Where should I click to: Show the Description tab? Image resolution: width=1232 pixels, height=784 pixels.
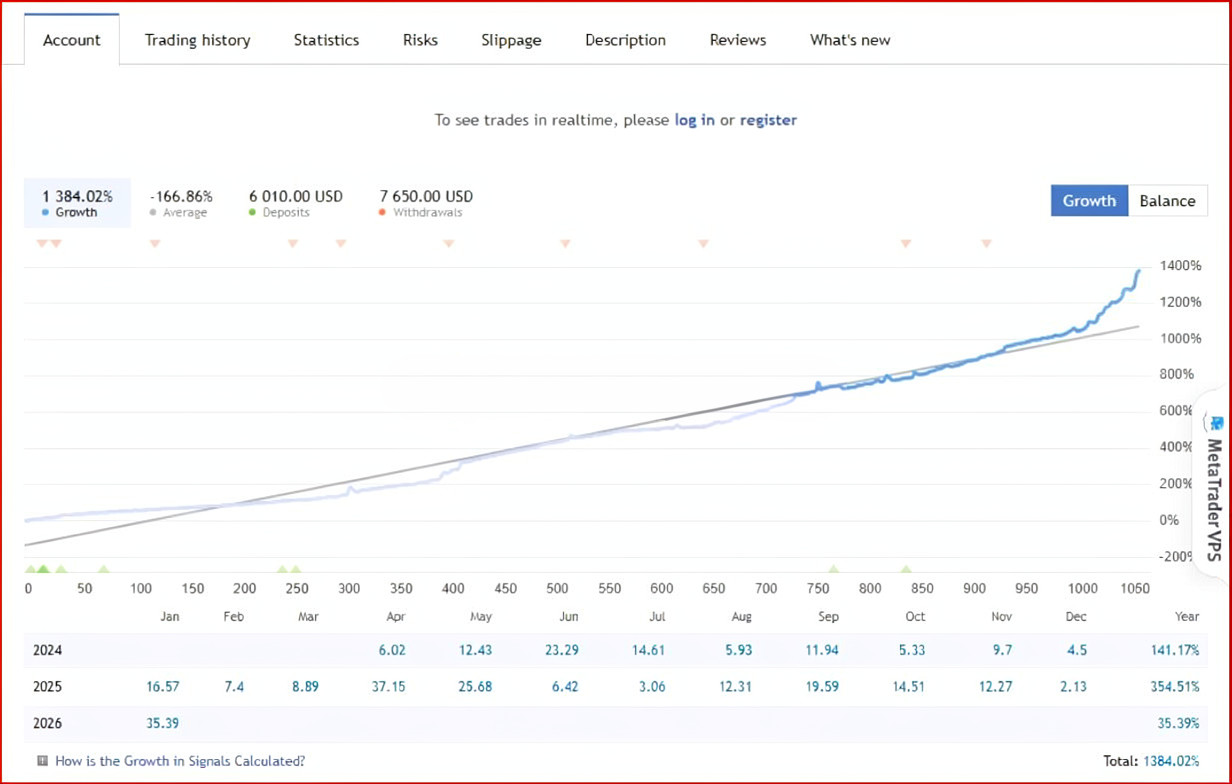coord(625,40)
